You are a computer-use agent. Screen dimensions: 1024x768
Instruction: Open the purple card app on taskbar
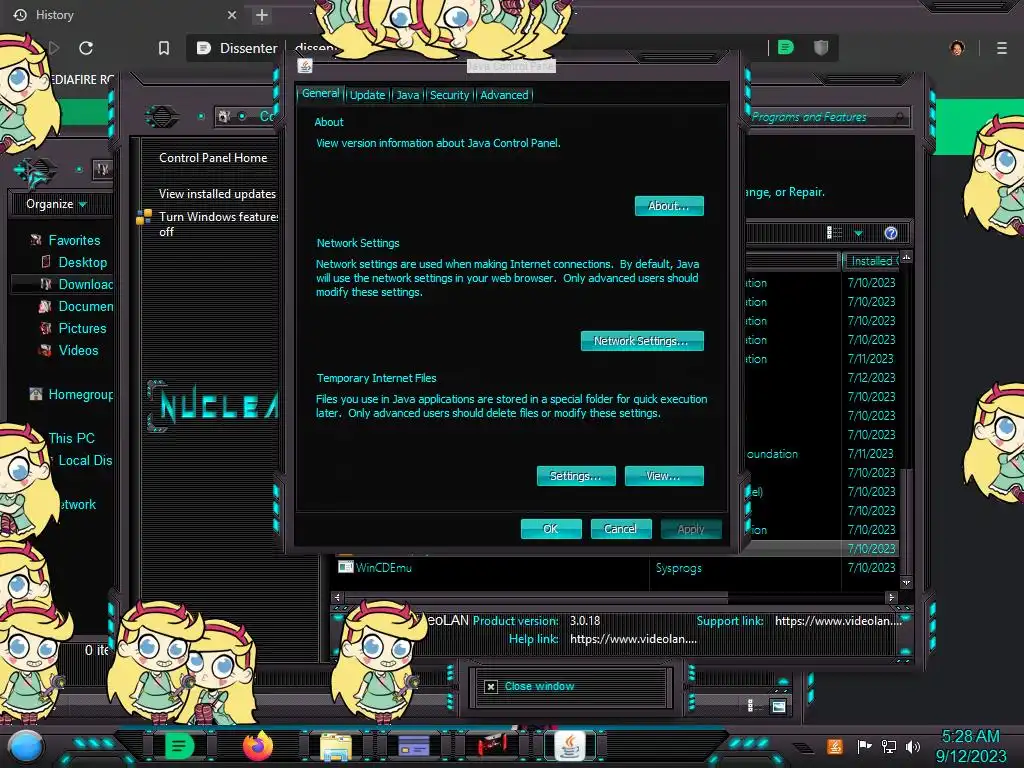click(413, 746)
